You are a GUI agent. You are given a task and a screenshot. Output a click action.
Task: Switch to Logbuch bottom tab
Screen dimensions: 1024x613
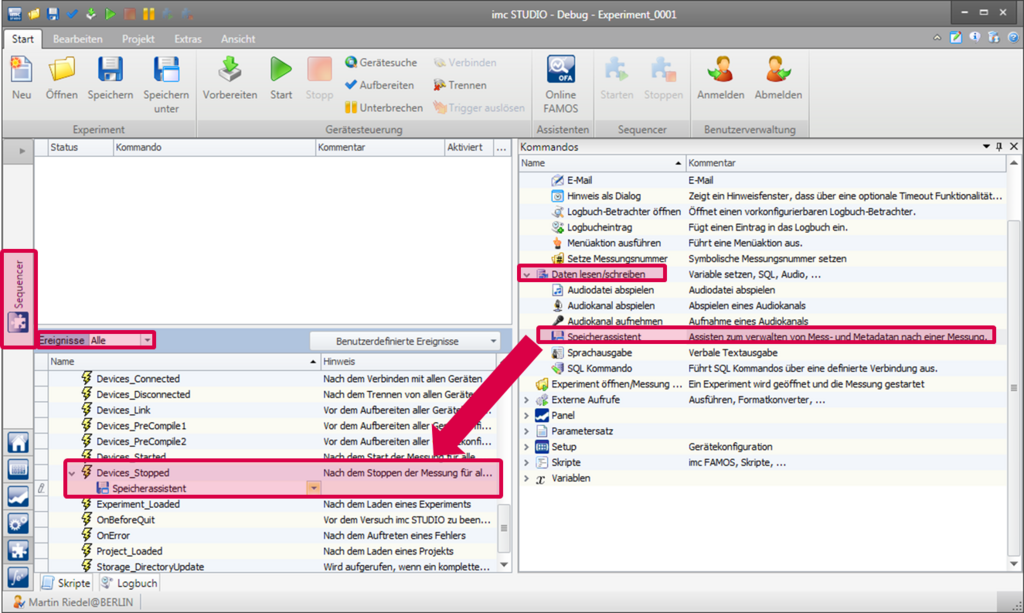pos(129,583)
